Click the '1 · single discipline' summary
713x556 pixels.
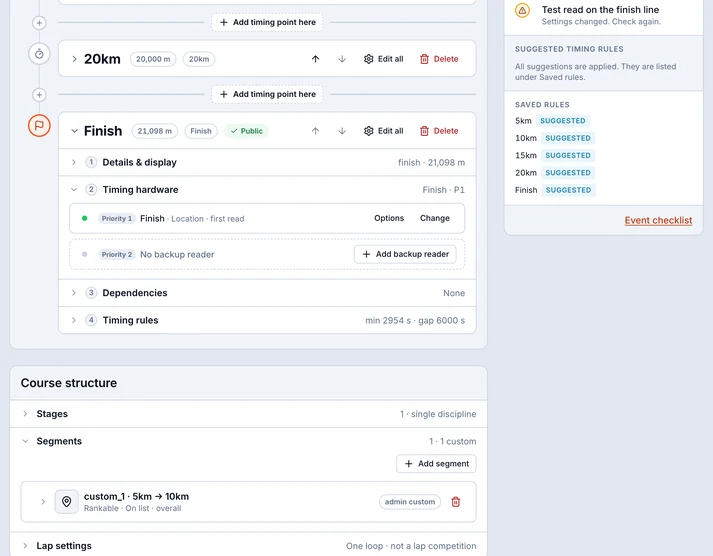pyautogui.click(x=438, y=414)
